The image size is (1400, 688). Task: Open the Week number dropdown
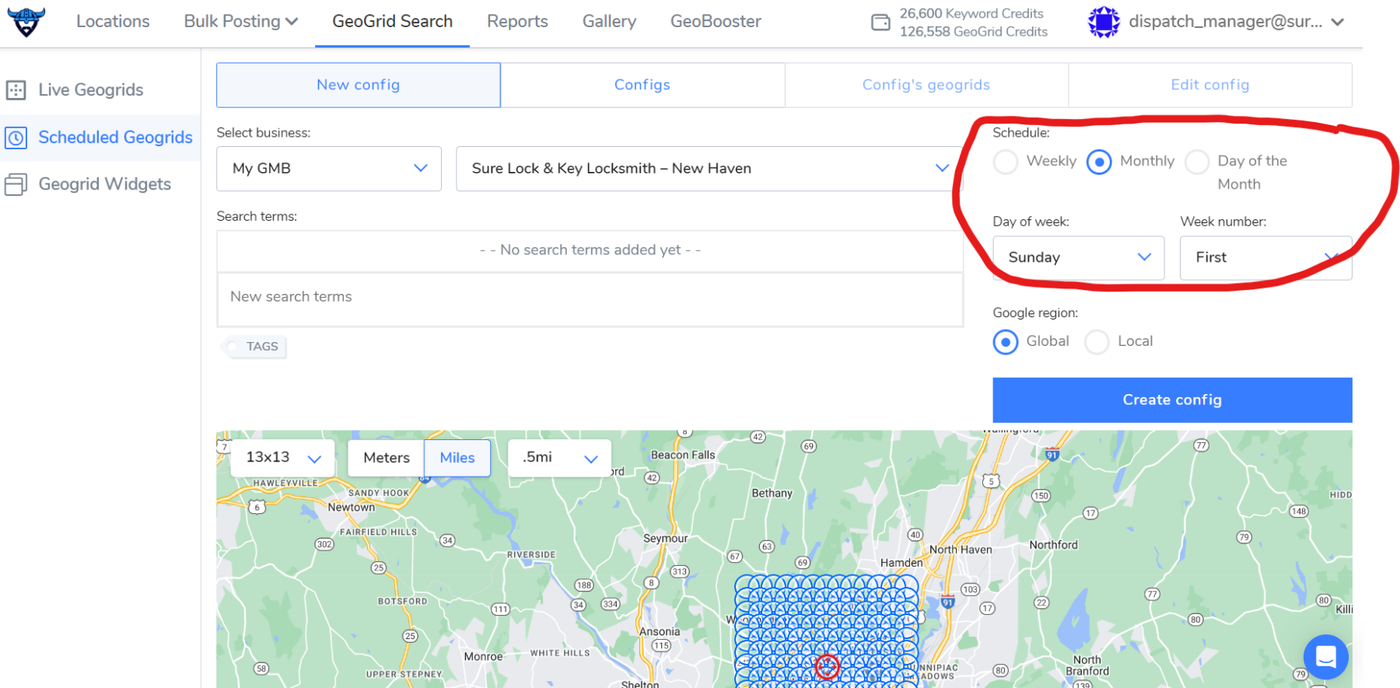point(1266,258)
